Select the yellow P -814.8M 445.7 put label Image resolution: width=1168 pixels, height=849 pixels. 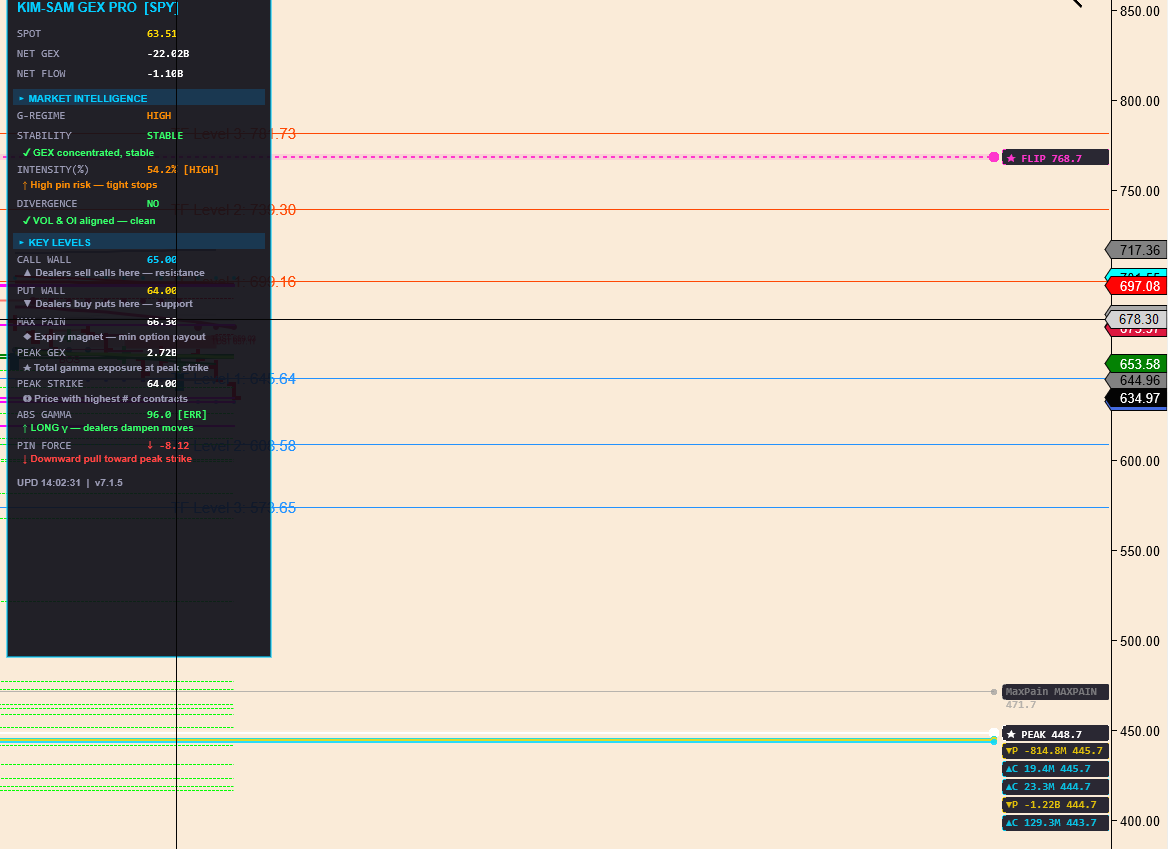(1055, 751)
